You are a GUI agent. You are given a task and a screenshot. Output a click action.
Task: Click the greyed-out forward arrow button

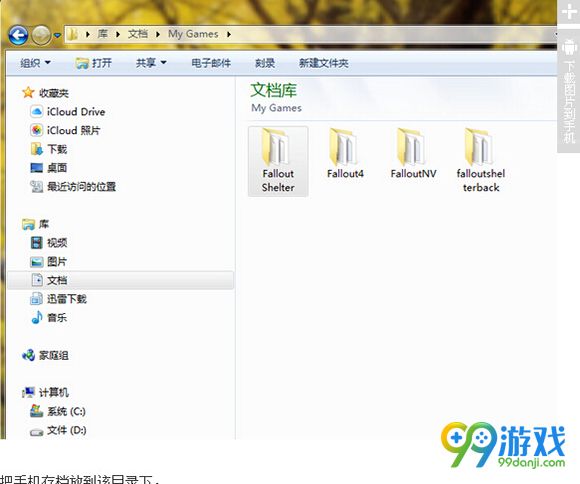coord(41,35)
